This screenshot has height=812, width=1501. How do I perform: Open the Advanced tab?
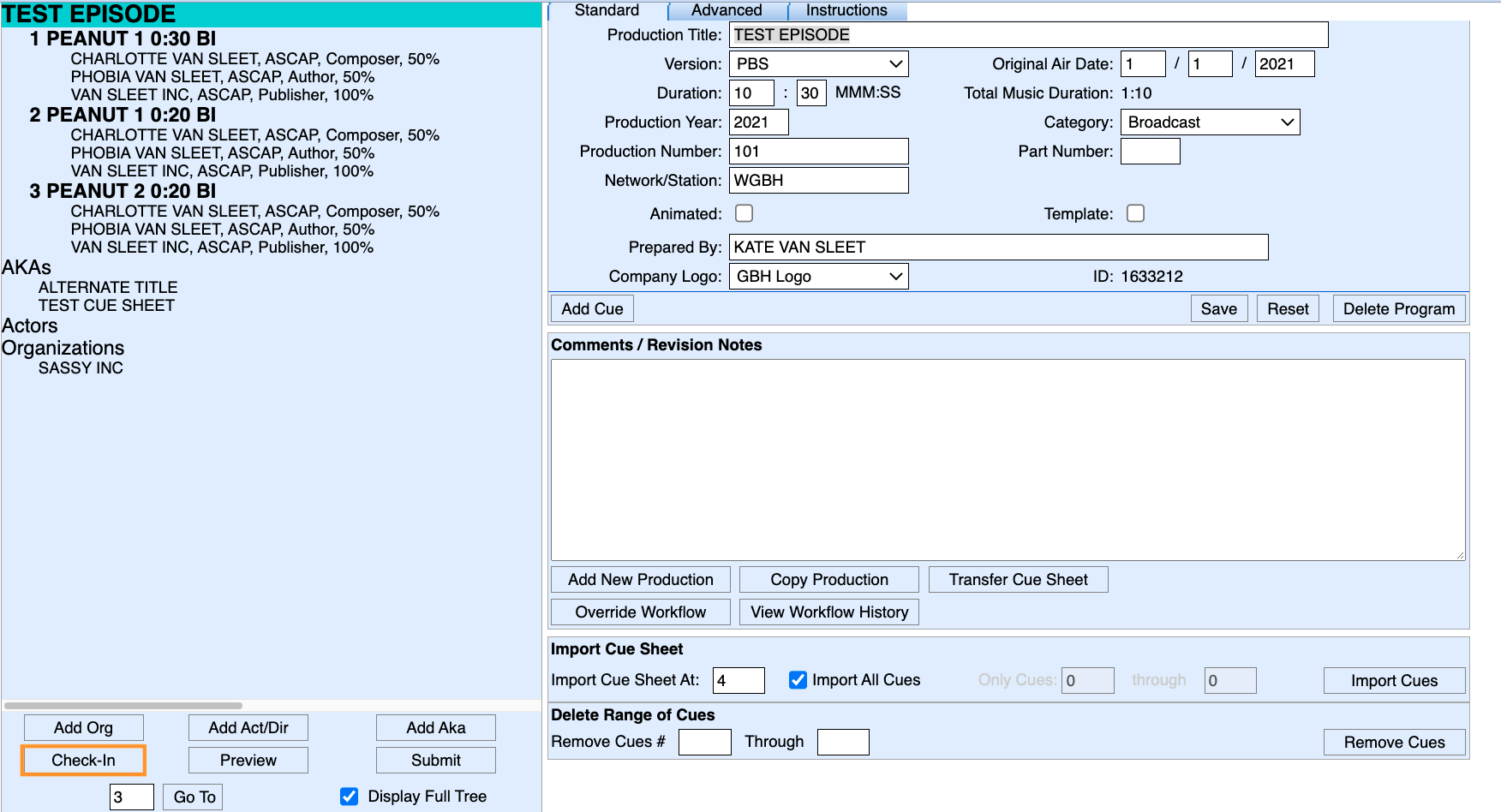727,10
